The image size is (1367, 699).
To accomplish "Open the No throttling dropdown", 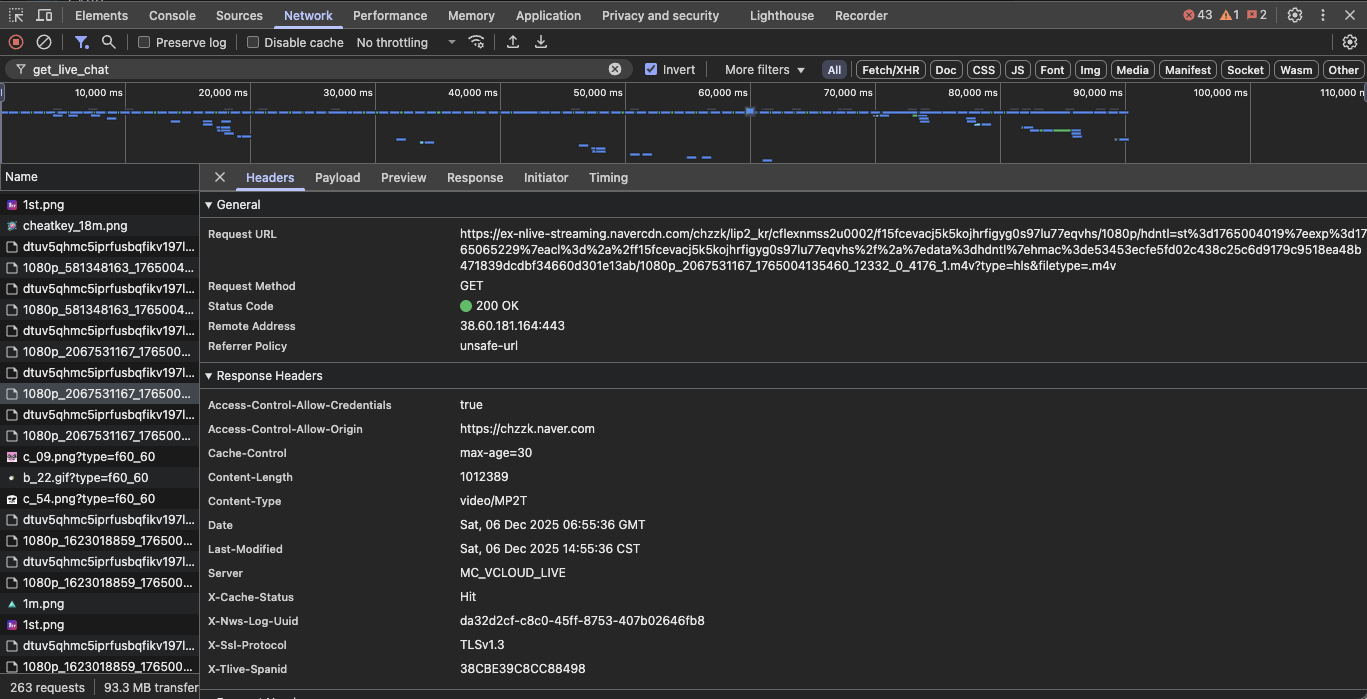I will (x=405, y=42).
